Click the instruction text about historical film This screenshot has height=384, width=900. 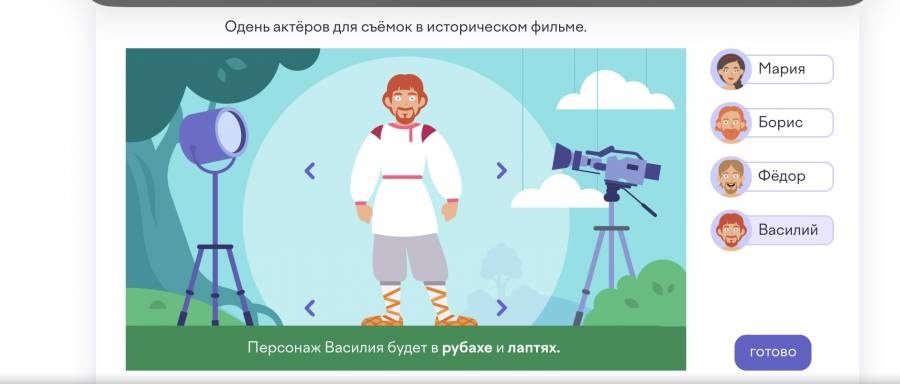pos(406,26)
